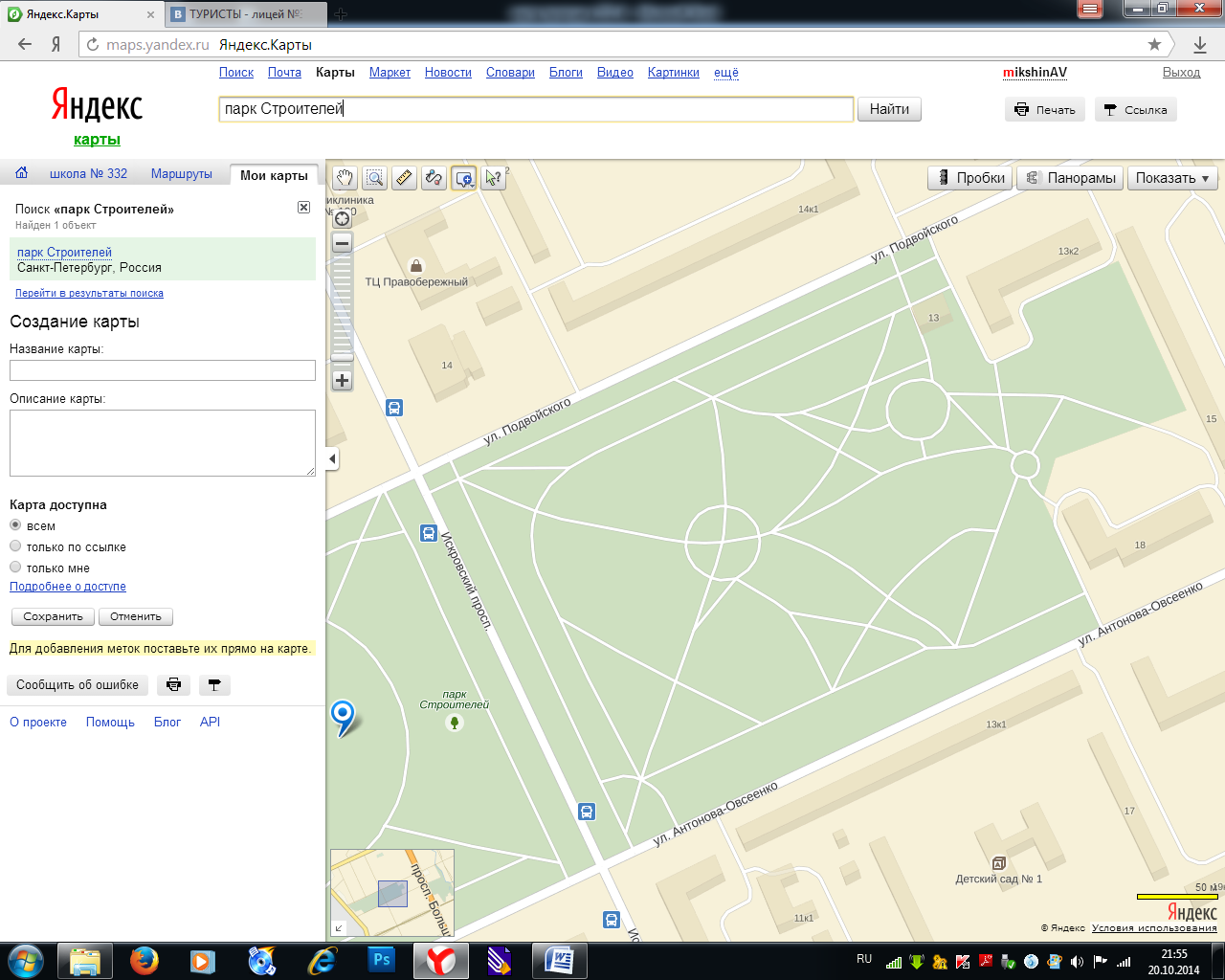The height and width of the screenshot is (980, 1225).
Task: Click the Детский сад № 1 icon
Action: 998,863
